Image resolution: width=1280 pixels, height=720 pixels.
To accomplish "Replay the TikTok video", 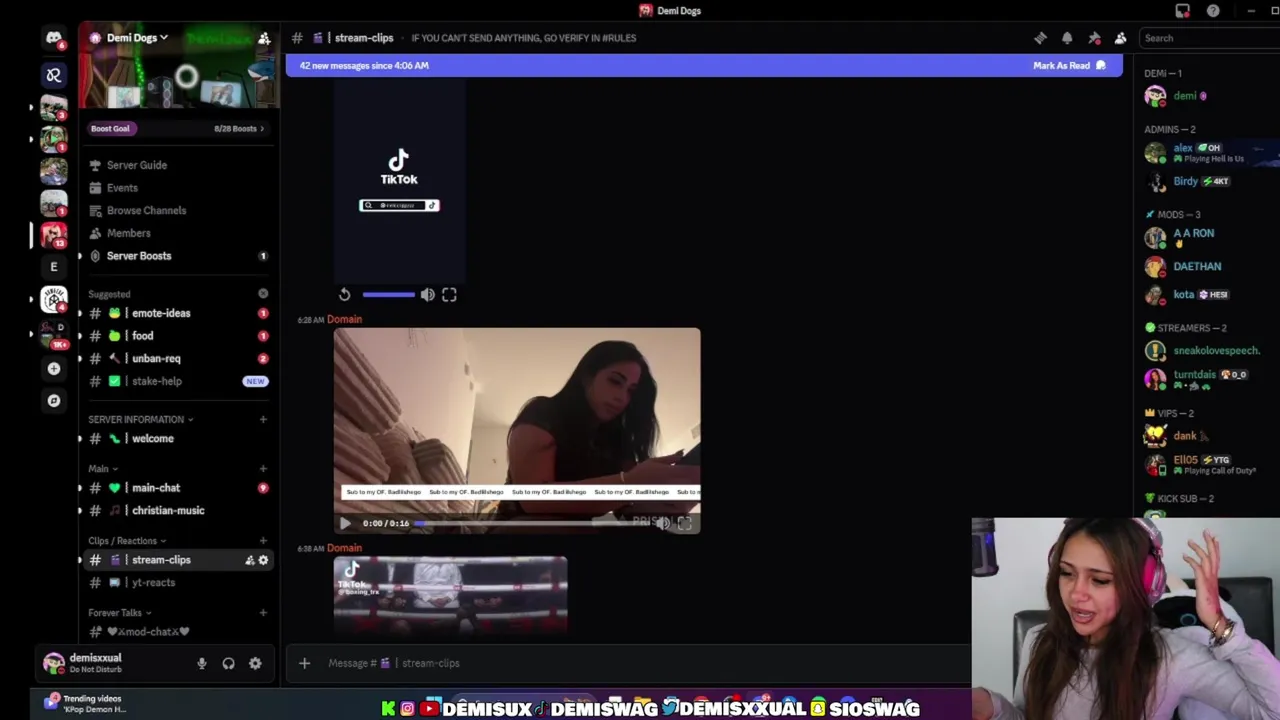I will (344, 294).
